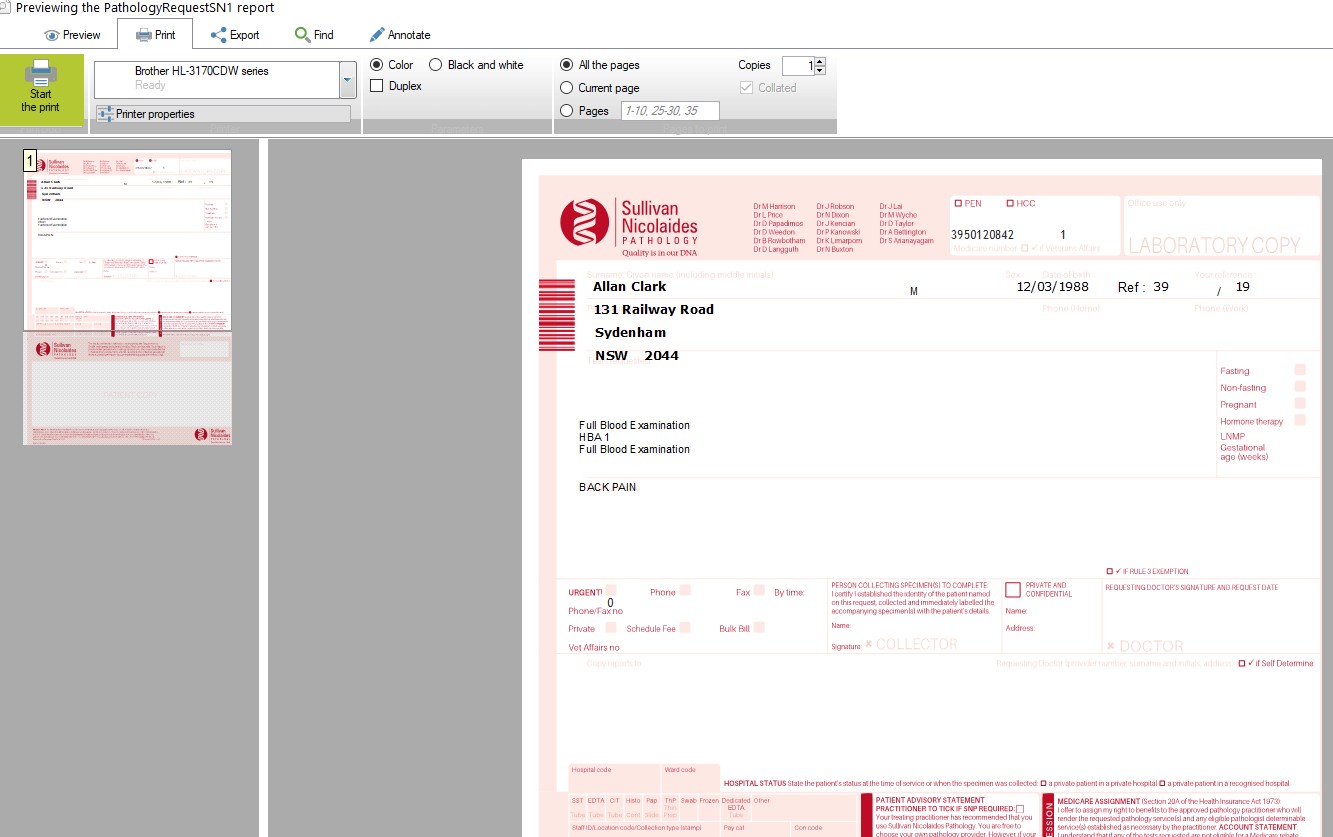Increase copies with the up arrow
This screenshot has width=1333, height=837.
click(x=820, y=61)
